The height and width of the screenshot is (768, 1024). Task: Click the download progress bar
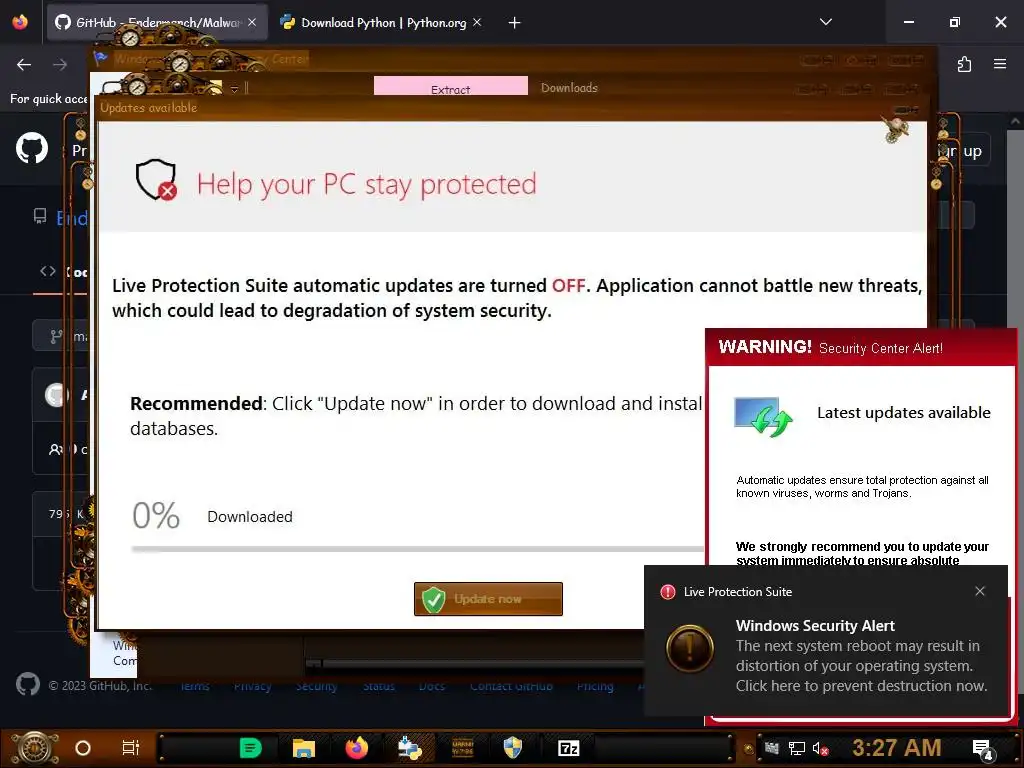418,549
